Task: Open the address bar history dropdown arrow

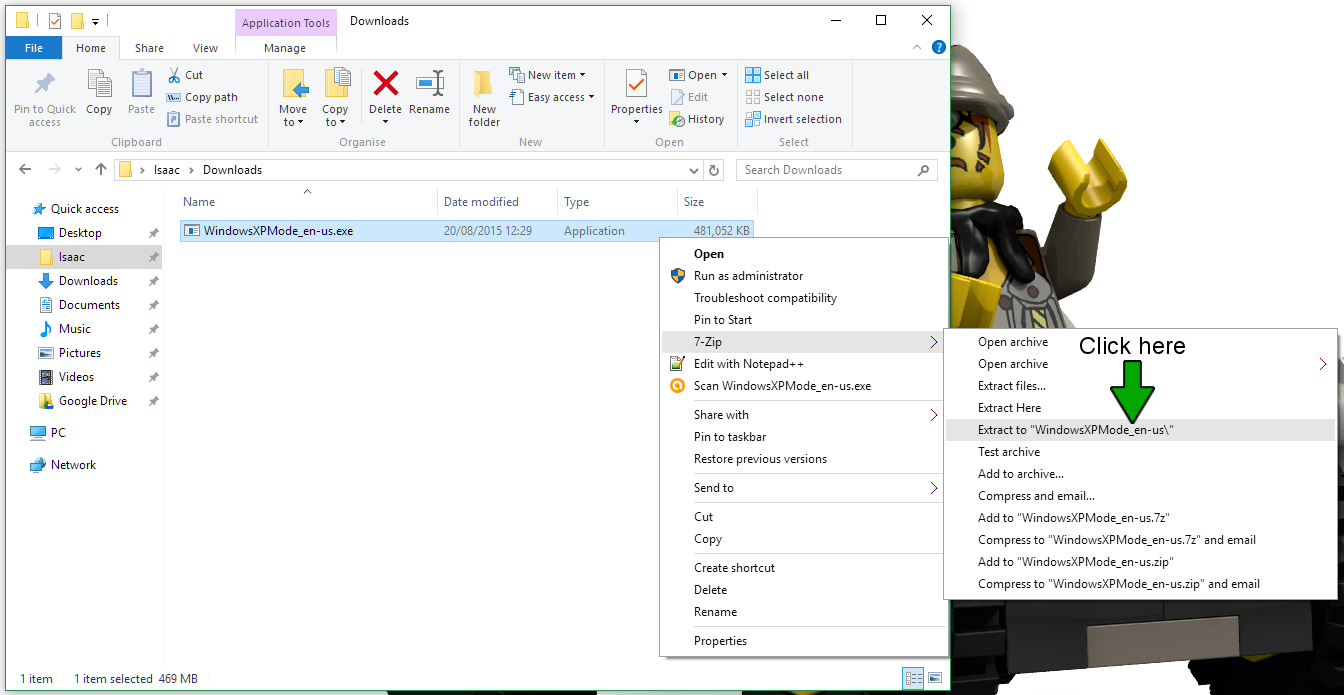Action: [x=693, y=170]
